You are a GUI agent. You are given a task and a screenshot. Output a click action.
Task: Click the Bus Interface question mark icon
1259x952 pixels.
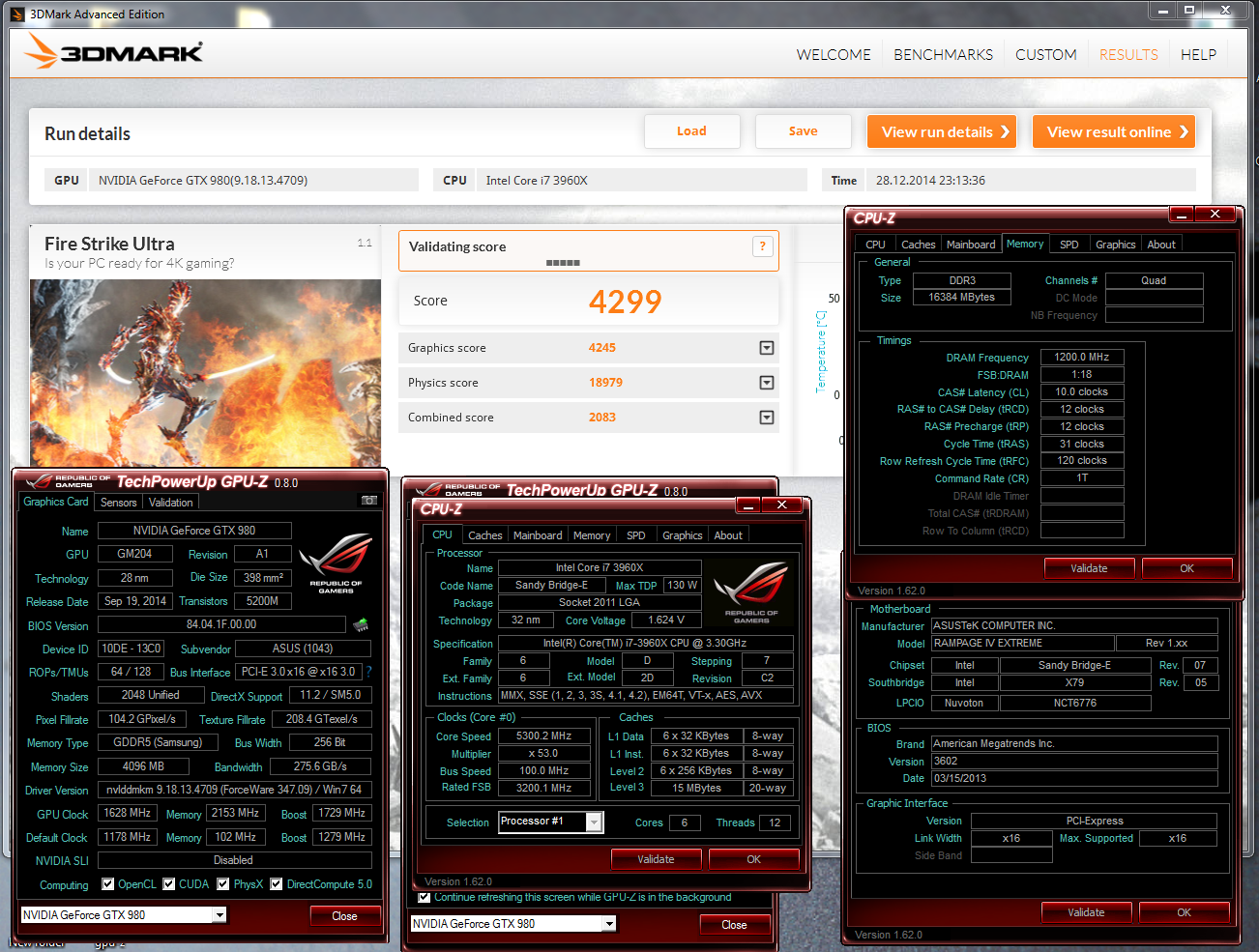(368, 671)
